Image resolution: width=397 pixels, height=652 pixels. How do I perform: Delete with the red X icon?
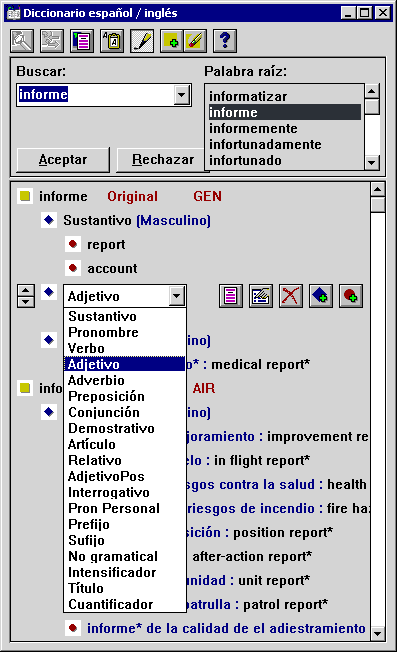coord(291,296)
